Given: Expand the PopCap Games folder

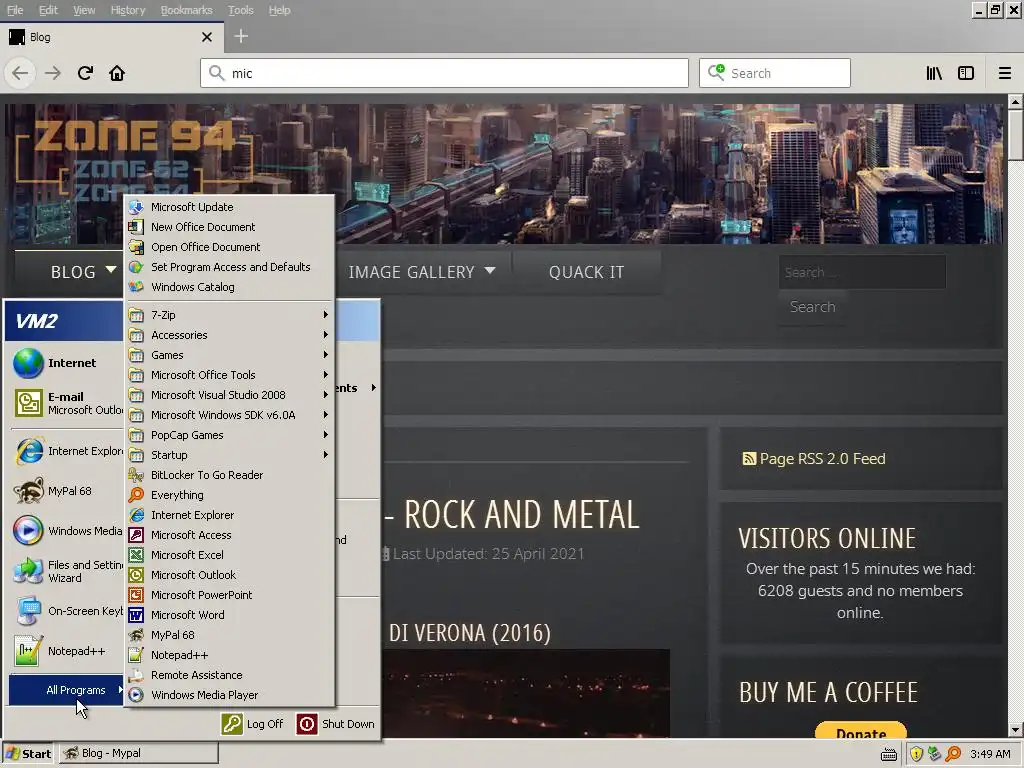Looking at the screenshot, I should click(x=230, y=436).
